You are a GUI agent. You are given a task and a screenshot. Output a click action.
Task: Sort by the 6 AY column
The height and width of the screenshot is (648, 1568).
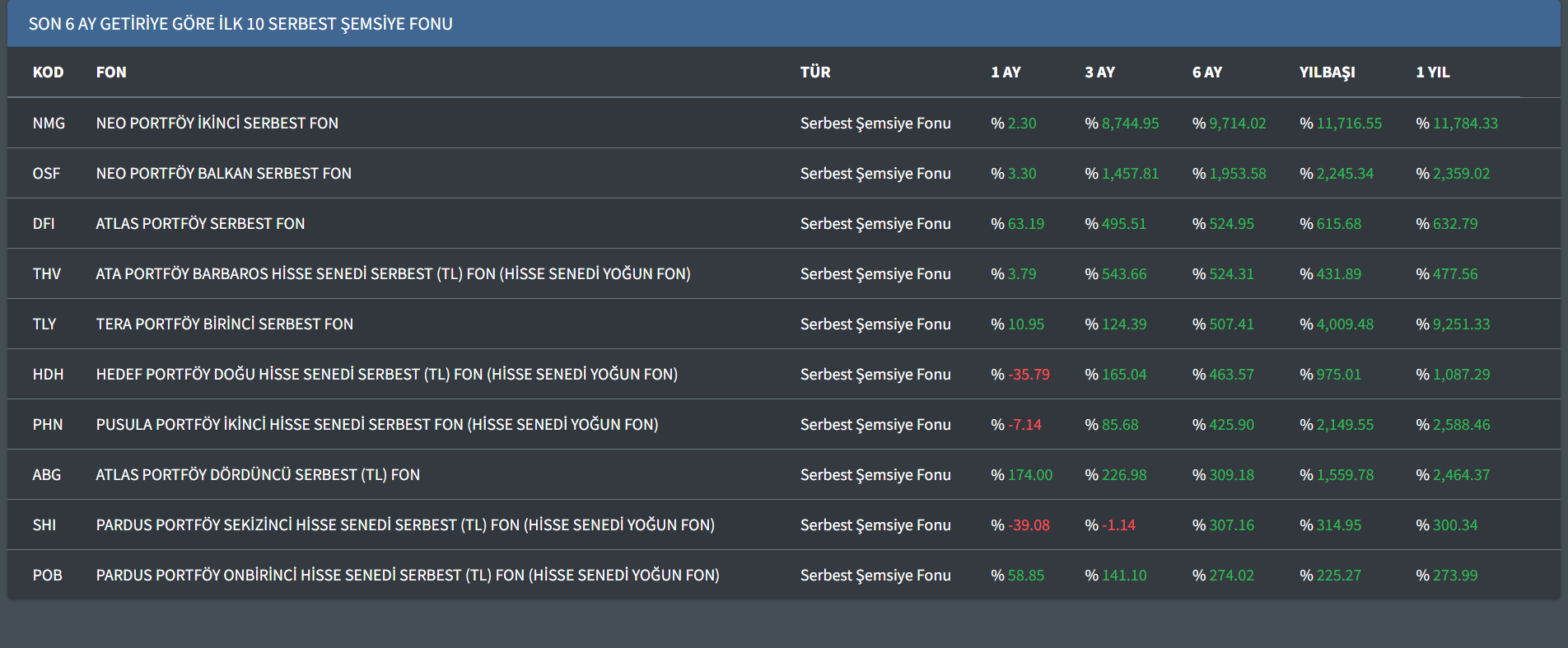click(x=1206, y=72)
